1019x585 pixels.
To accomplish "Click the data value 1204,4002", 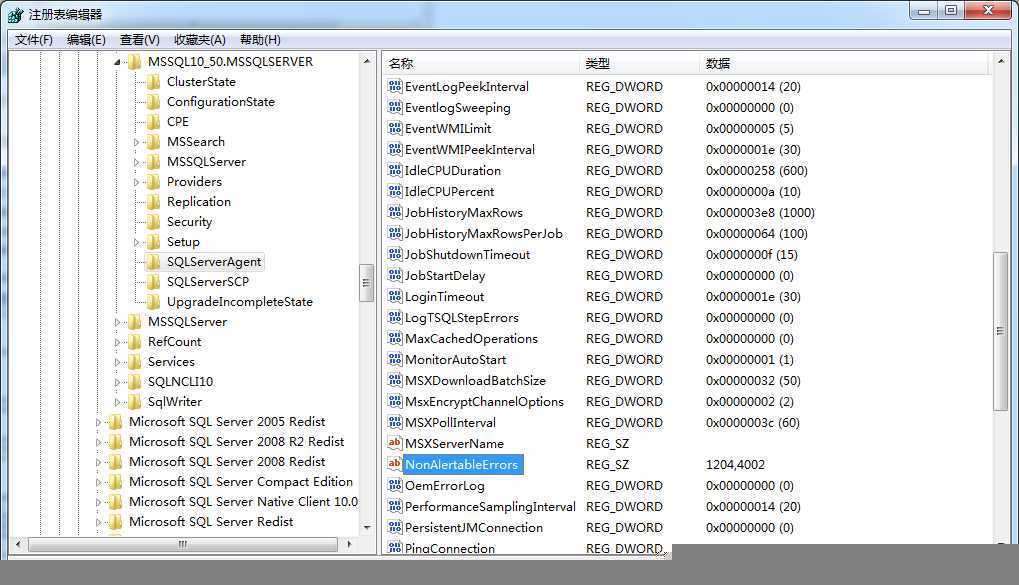I will [x=735, y=465].
